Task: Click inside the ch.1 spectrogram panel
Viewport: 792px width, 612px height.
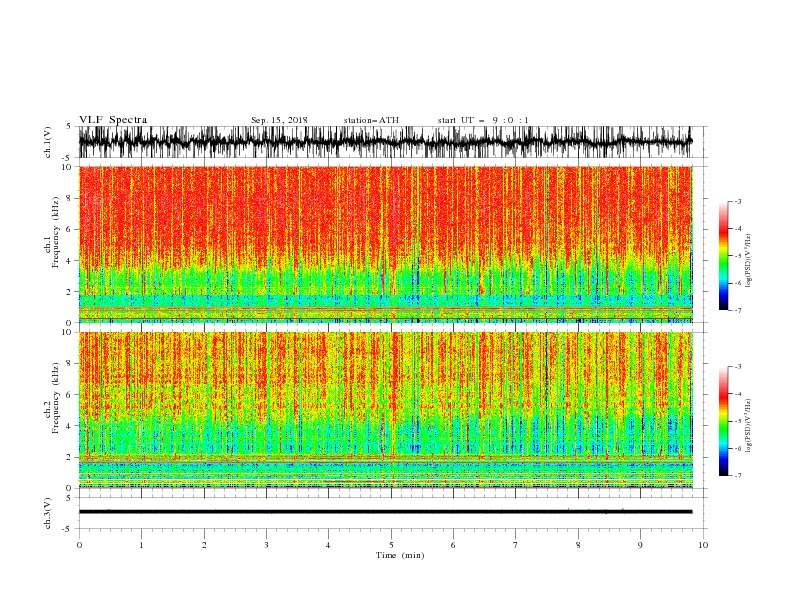Action: pos(385,244)
